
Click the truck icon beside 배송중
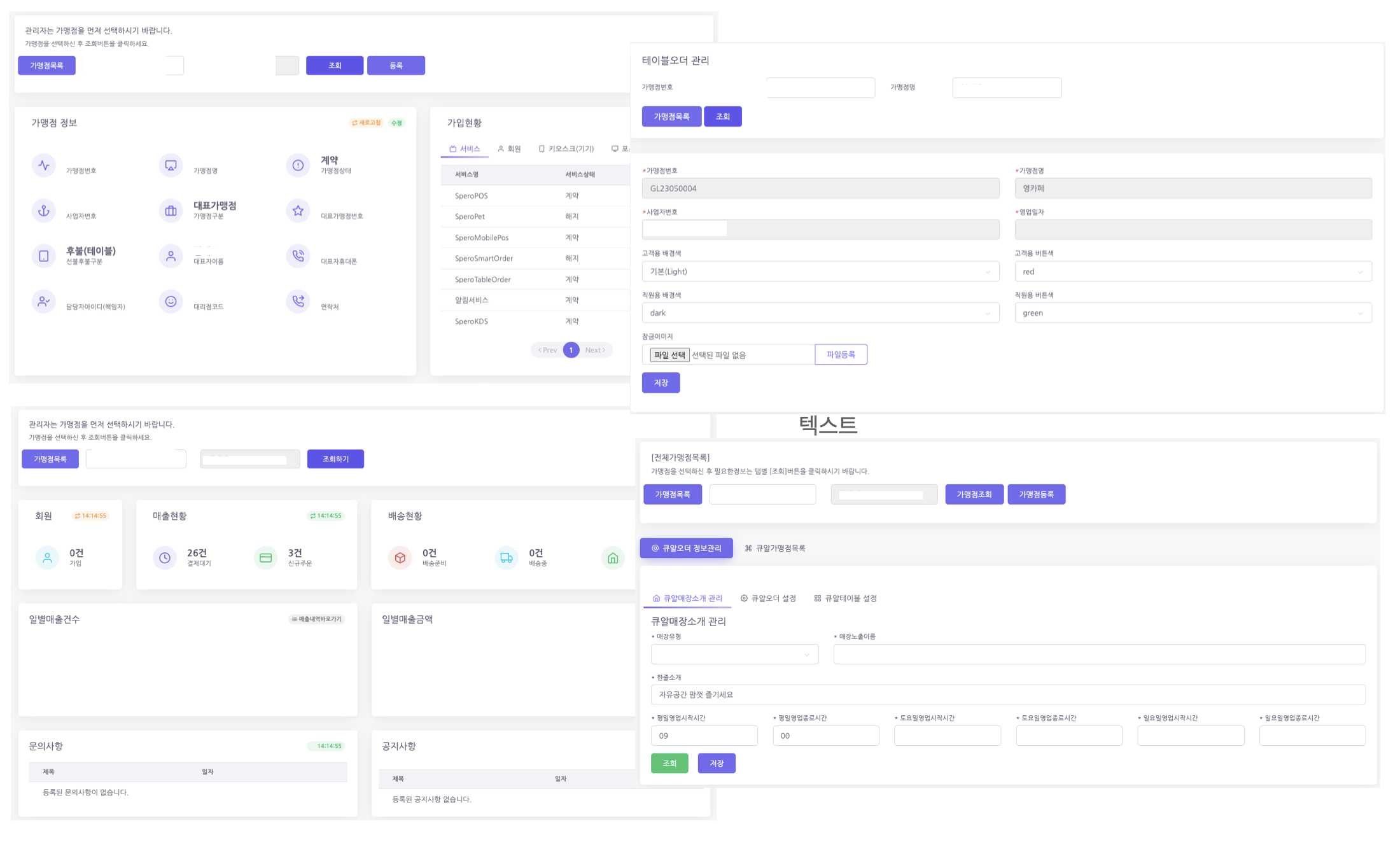pyautogui.click(x=507, y=558)
